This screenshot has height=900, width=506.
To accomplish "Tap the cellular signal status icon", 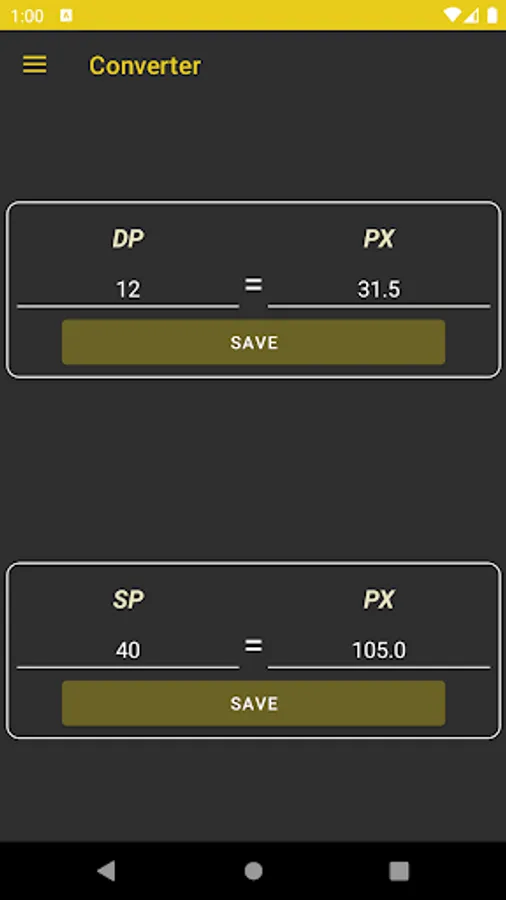I will pos(471,15).
